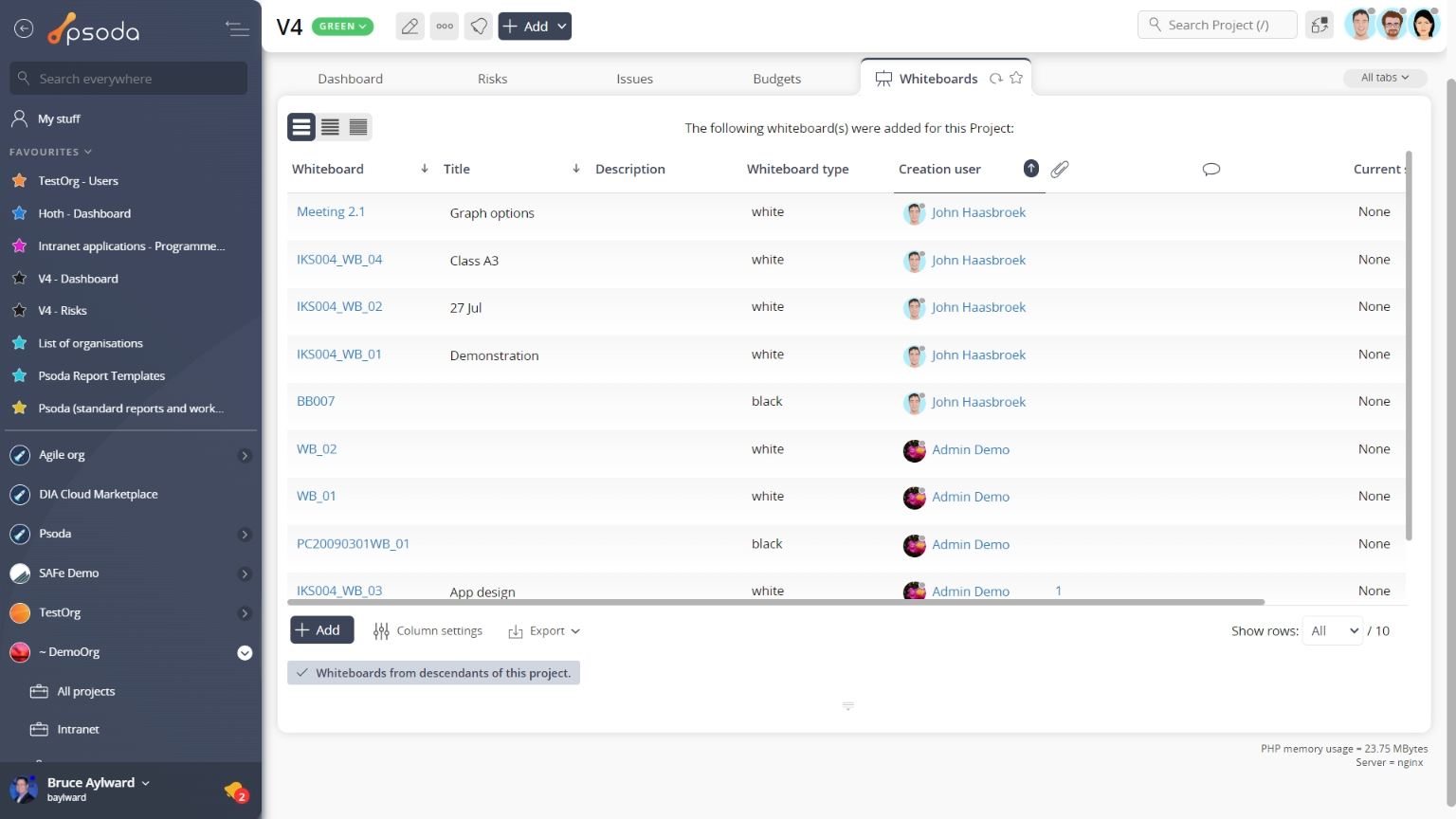Screen dimensions: 1456x819
Task: Open the Show rows dropdown
Action: pos(1333,630)
